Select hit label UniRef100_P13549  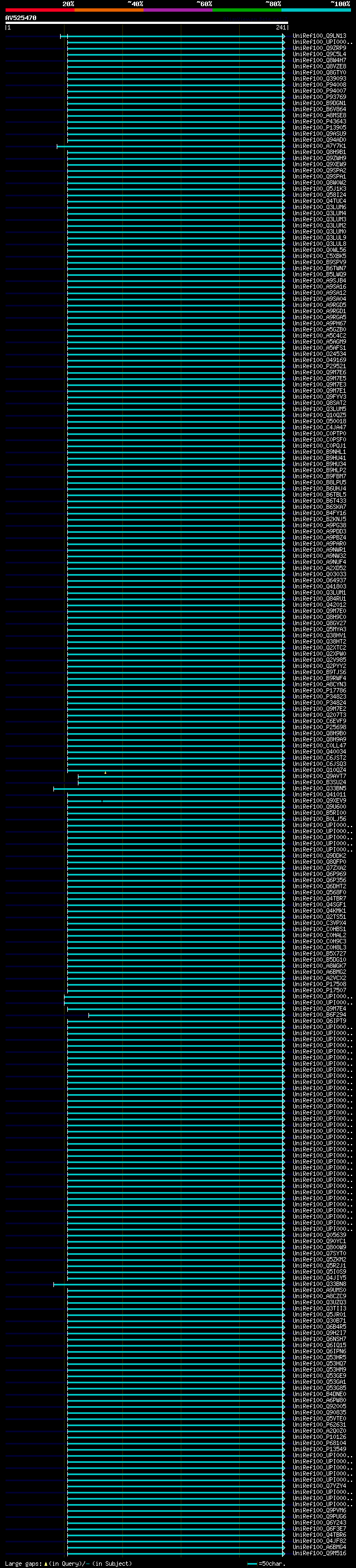[319, 1450]
